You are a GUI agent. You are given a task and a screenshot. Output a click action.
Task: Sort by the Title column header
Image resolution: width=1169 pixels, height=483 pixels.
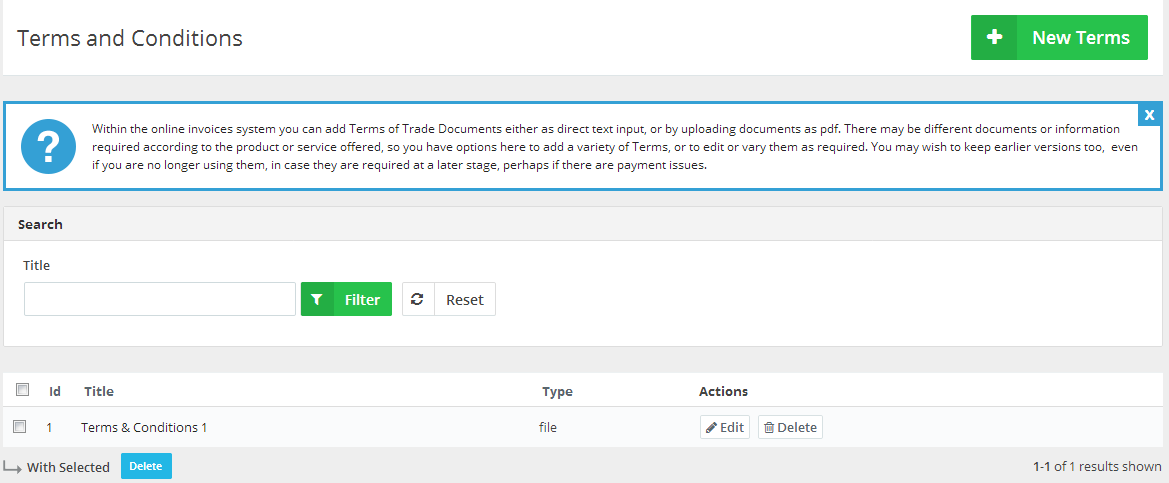point(98,391)
